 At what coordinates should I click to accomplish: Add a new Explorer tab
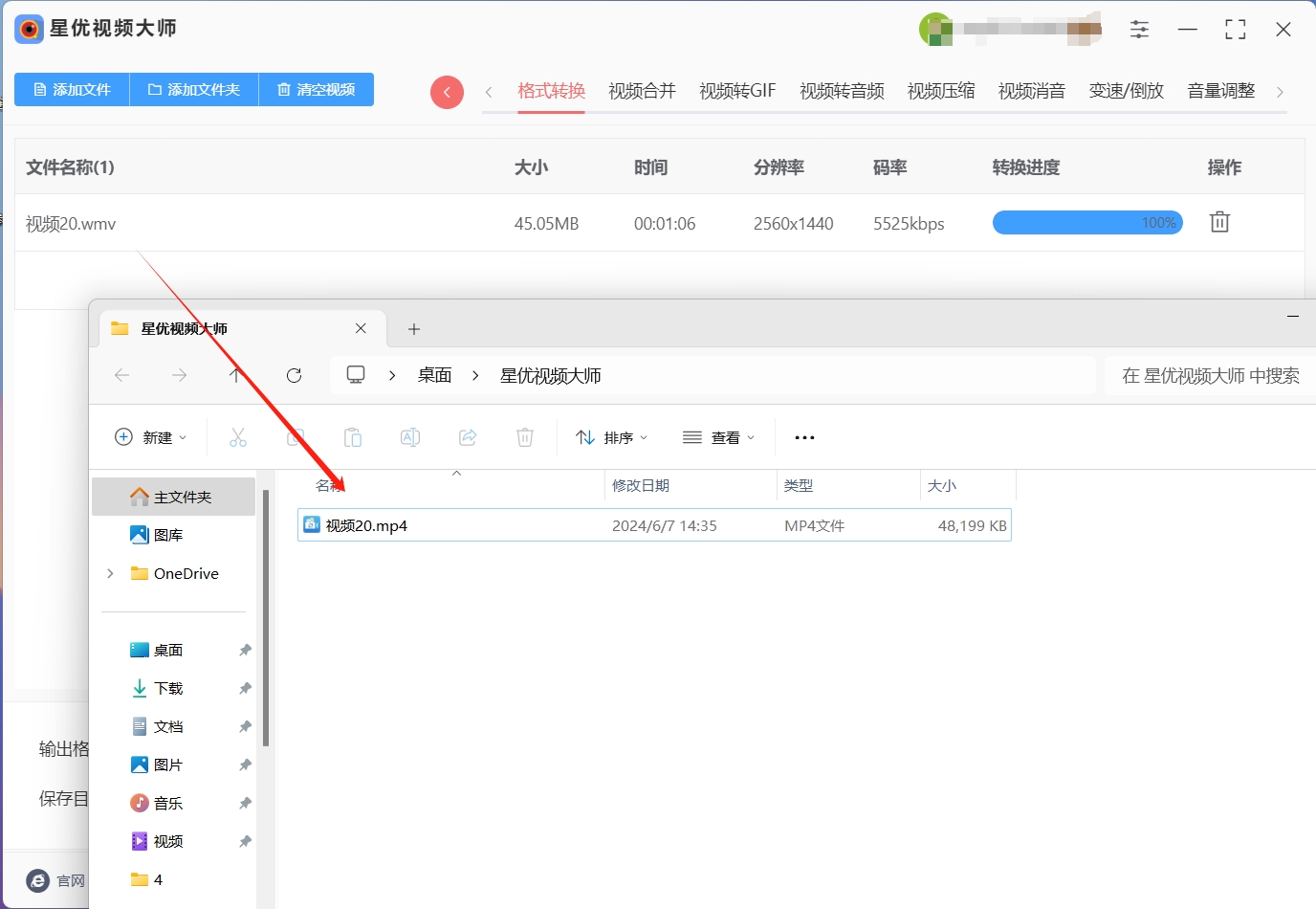(x=414, y=329)
